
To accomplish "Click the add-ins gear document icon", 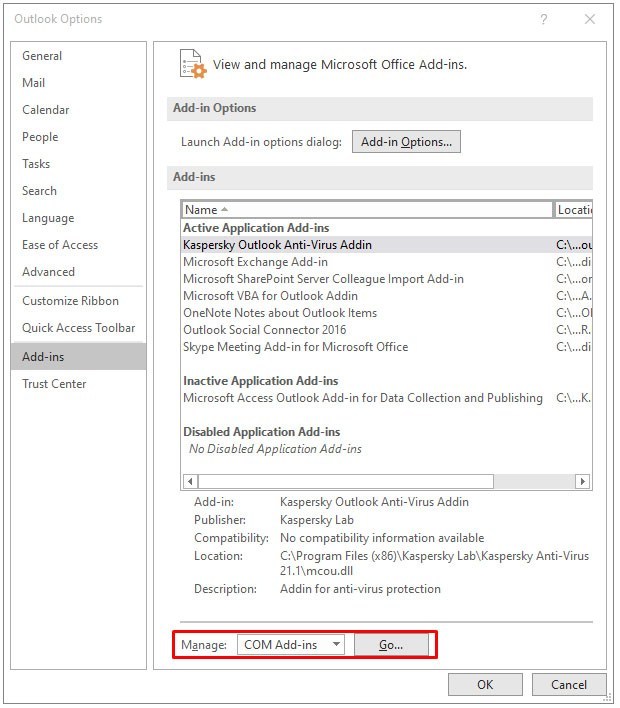I will pyautogui.click(x=193, y=64).
